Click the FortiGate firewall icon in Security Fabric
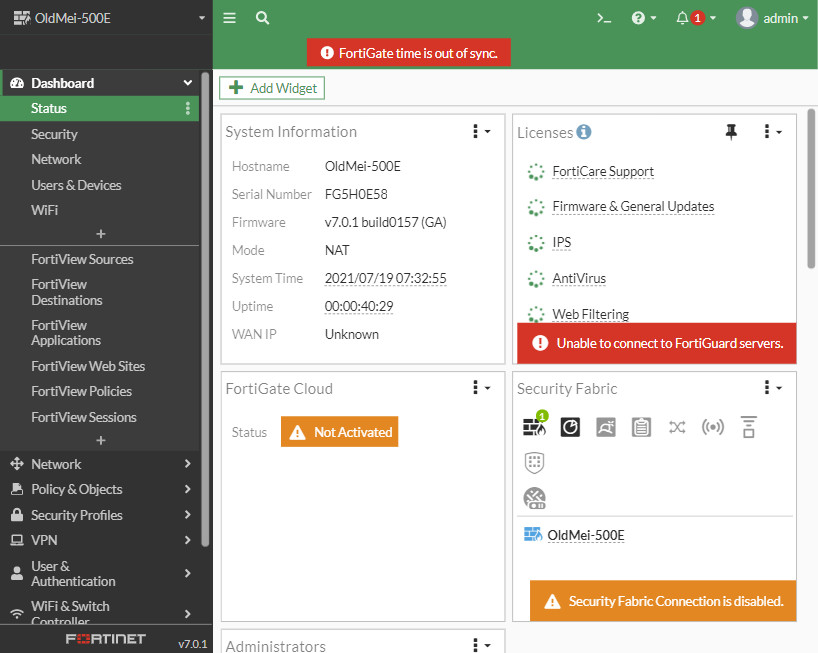Viewport: 818px width, 653px height. (x=535, y=427)
